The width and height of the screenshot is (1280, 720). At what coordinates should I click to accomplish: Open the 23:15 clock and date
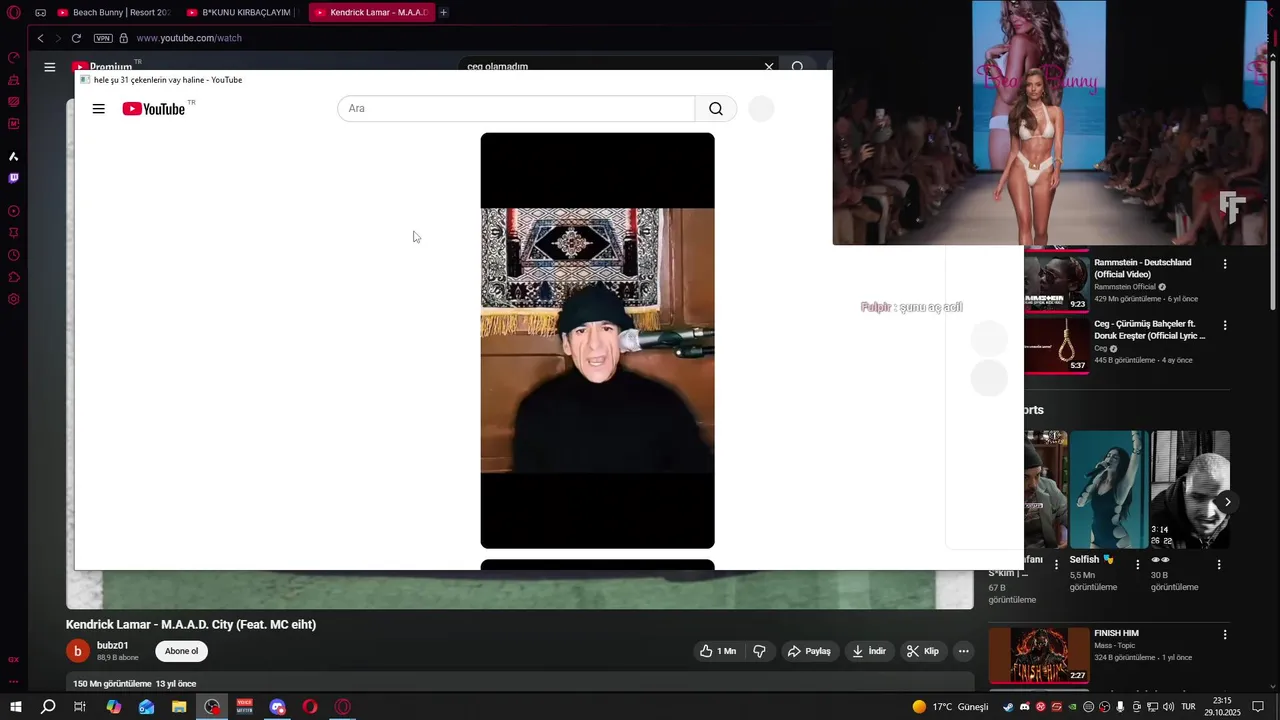(1222, 707)
